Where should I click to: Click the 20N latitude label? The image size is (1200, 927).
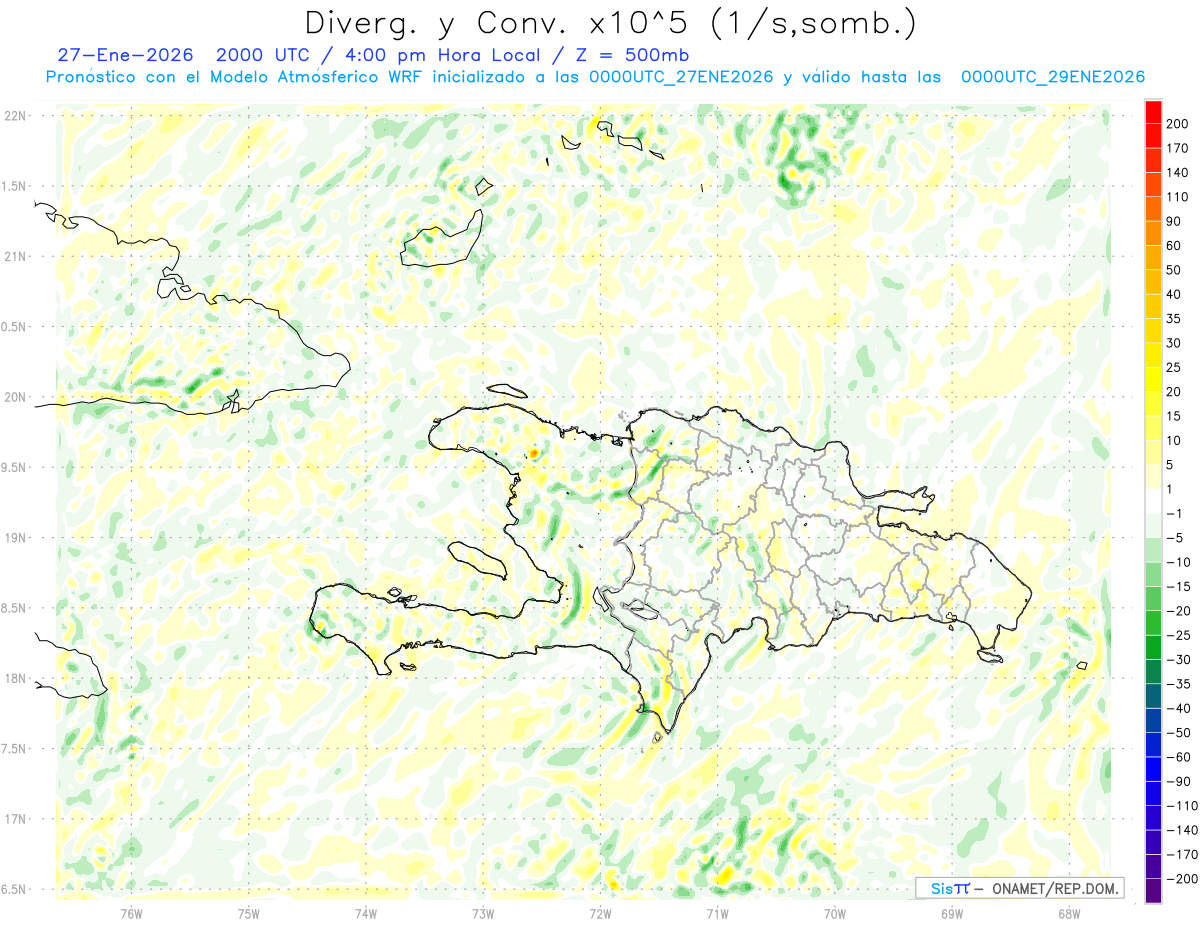[x=15, y=397]
